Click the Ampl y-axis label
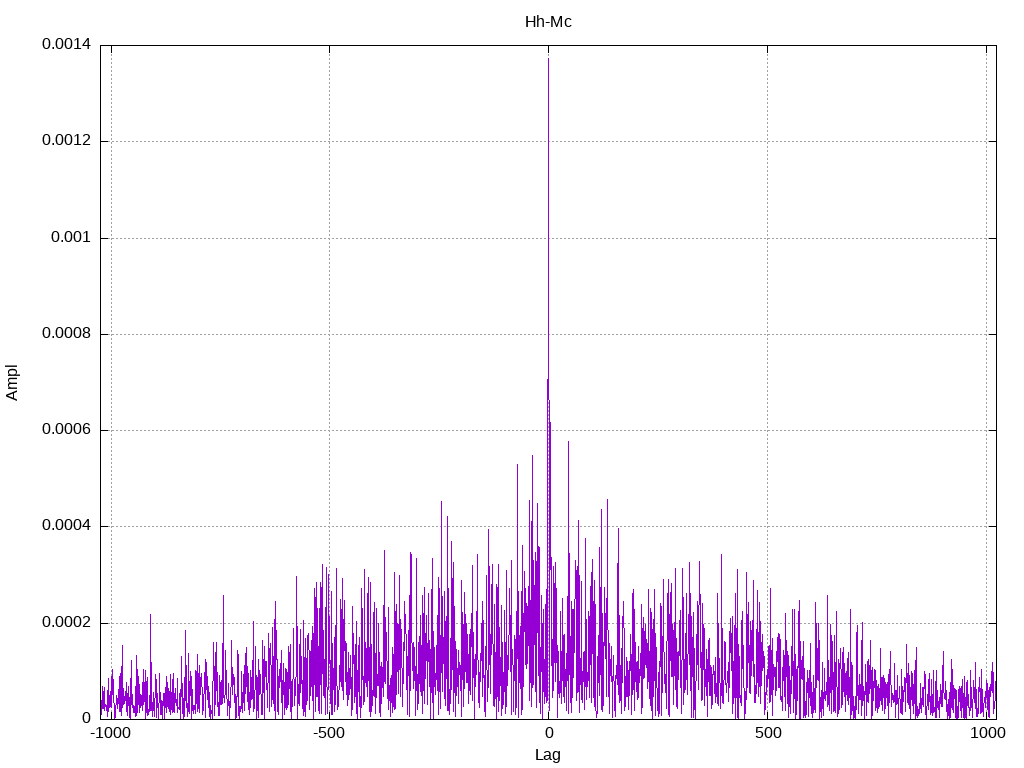1024x768 pixels. [12, 383]
